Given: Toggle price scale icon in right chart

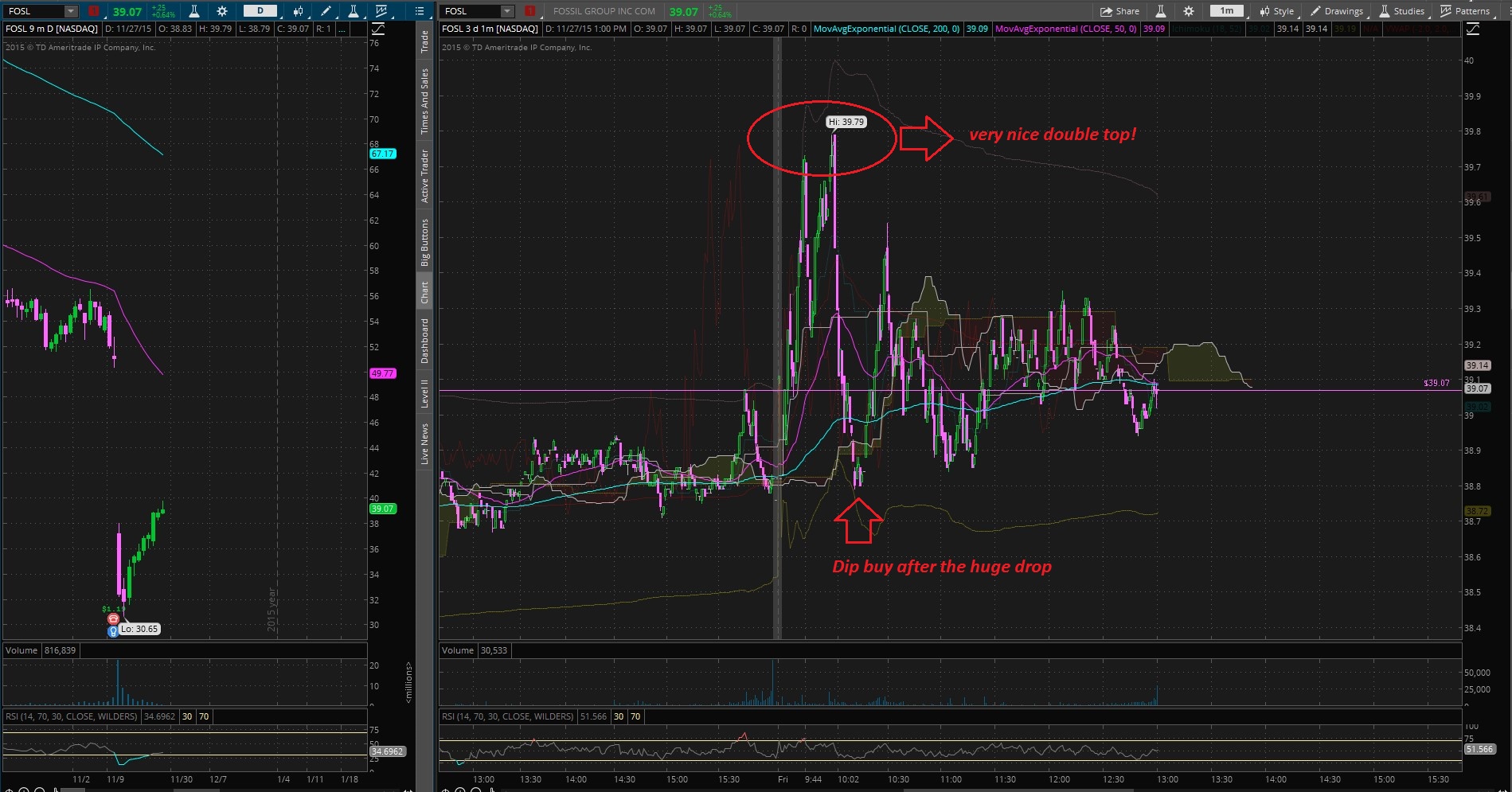Looking at the screenshot, I should click(x=1474, y=29).
